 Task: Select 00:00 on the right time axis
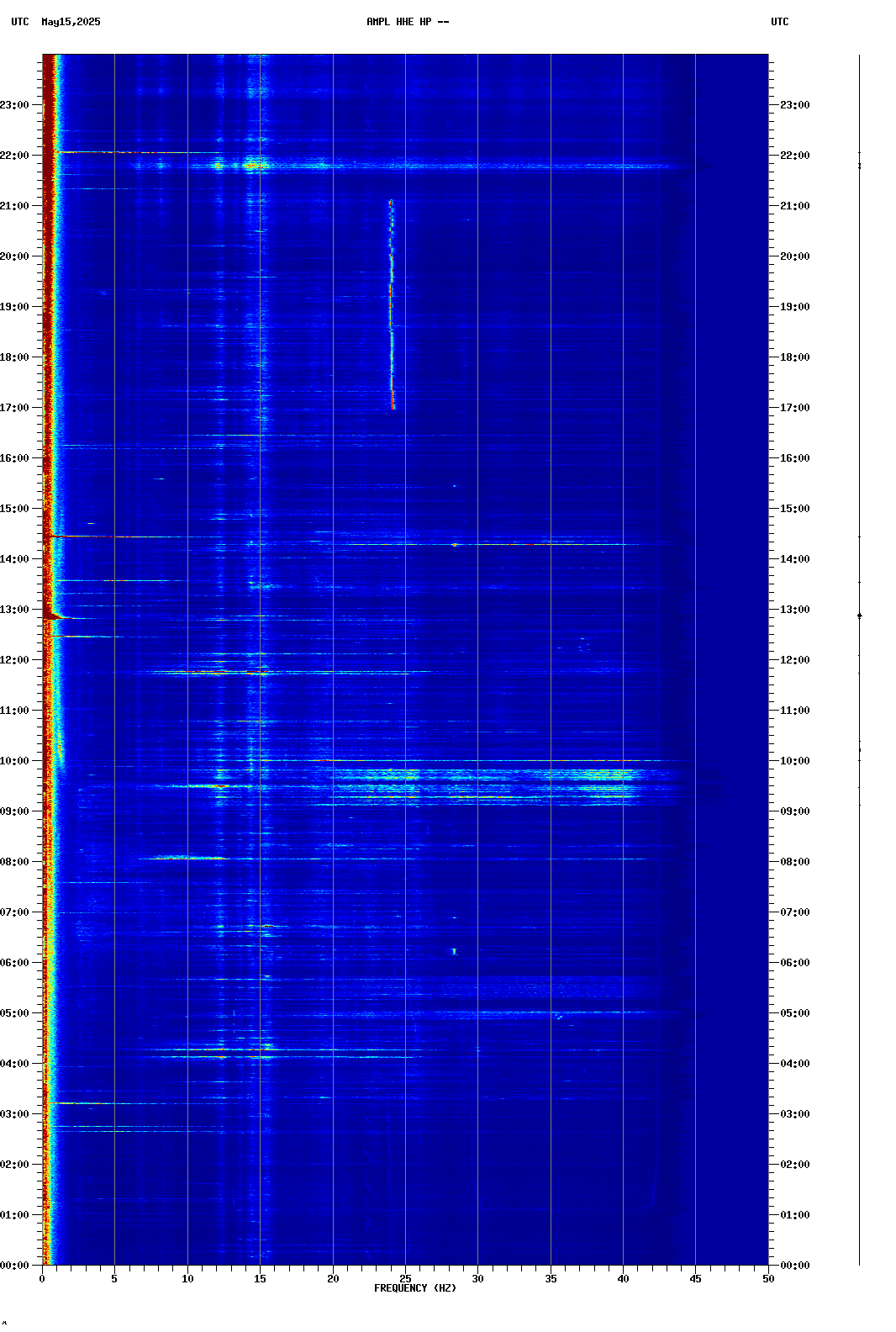(795, 1266)
